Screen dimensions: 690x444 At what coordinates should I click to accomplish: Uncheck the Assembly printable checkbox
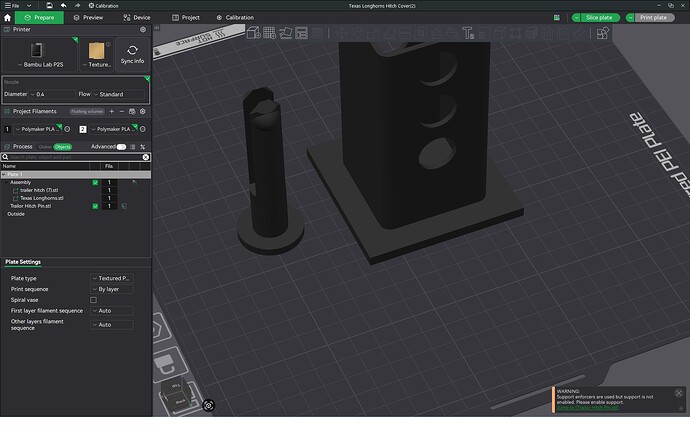(x=95, y=182)
